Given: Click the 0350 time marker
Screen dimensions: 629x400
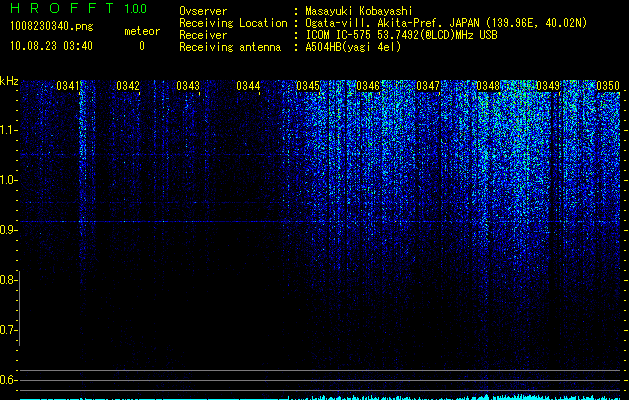Looking at the screenshot, I should coord(608,86).
